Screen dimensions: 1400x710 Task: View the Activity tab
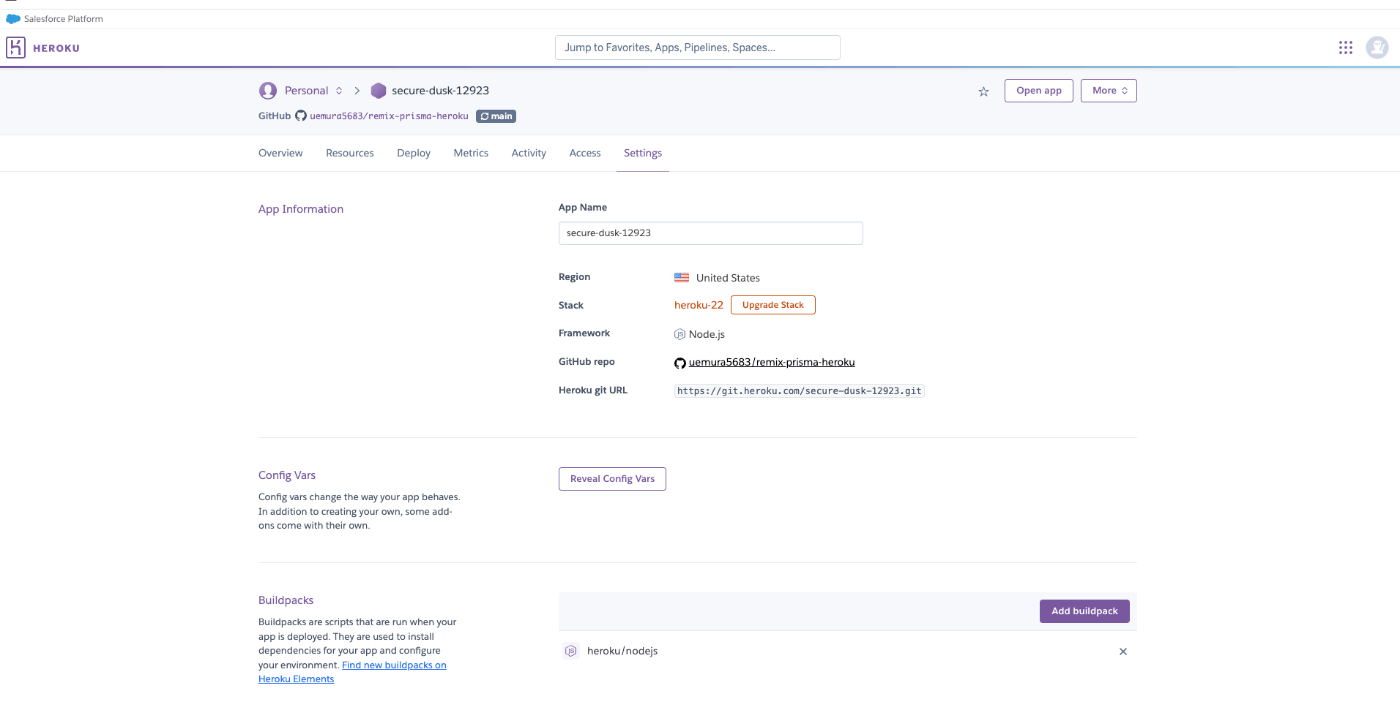coord(529,153)
